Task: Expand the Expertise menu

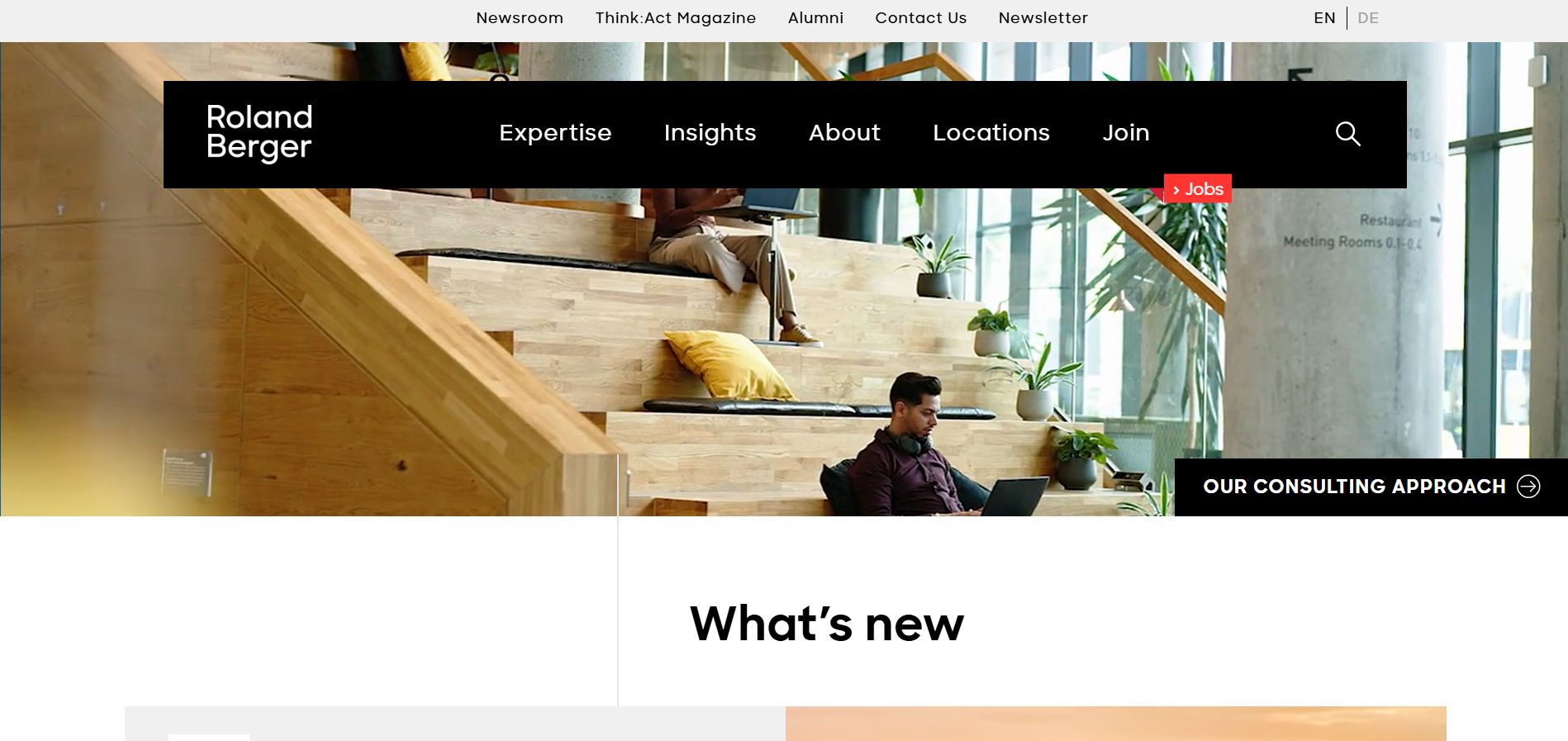Action: point(555,133)
